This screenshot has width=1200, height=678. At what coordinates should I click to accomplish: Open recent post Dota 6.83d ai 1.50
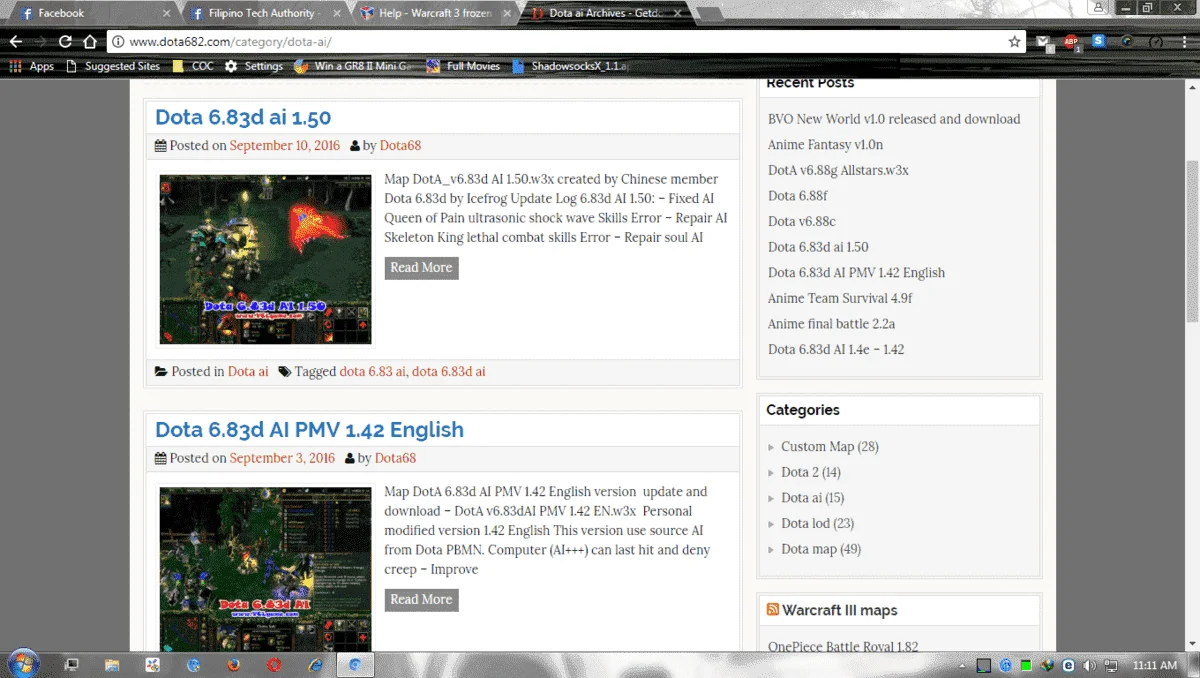(818, 247)
